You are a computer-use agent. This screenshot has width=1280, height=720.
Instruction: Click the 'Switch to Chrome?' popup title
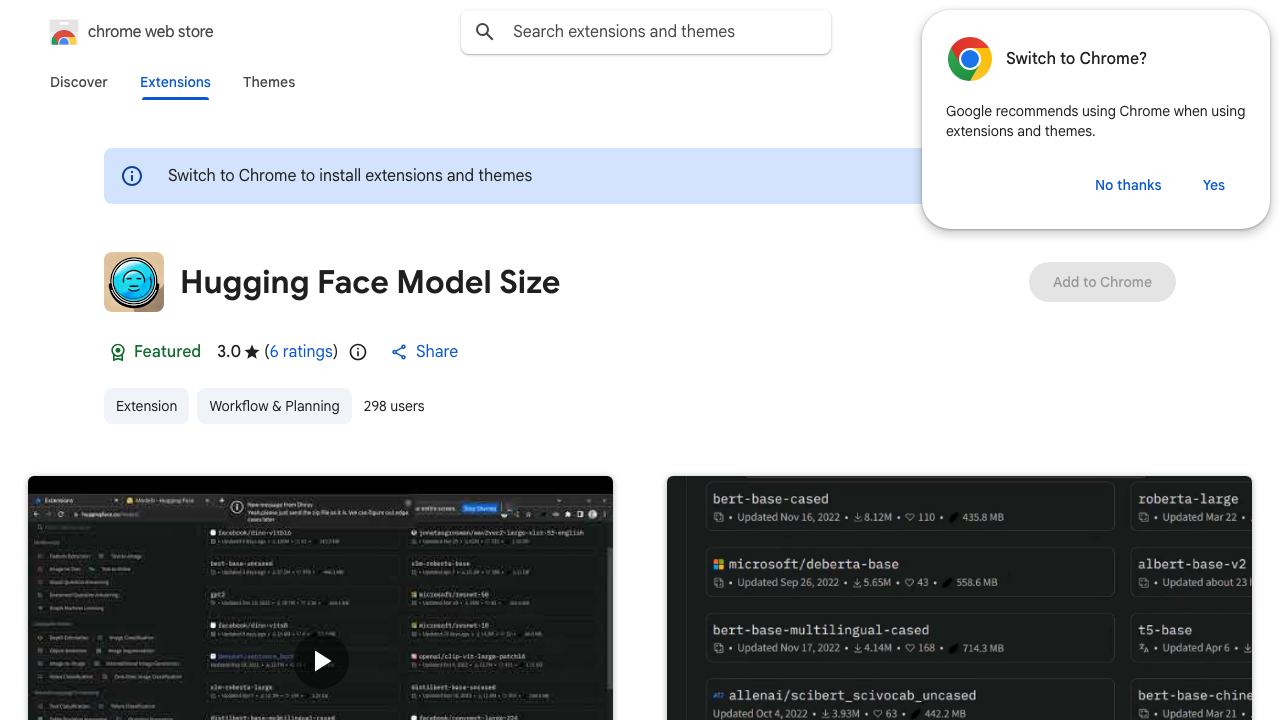pos(1076,59)
